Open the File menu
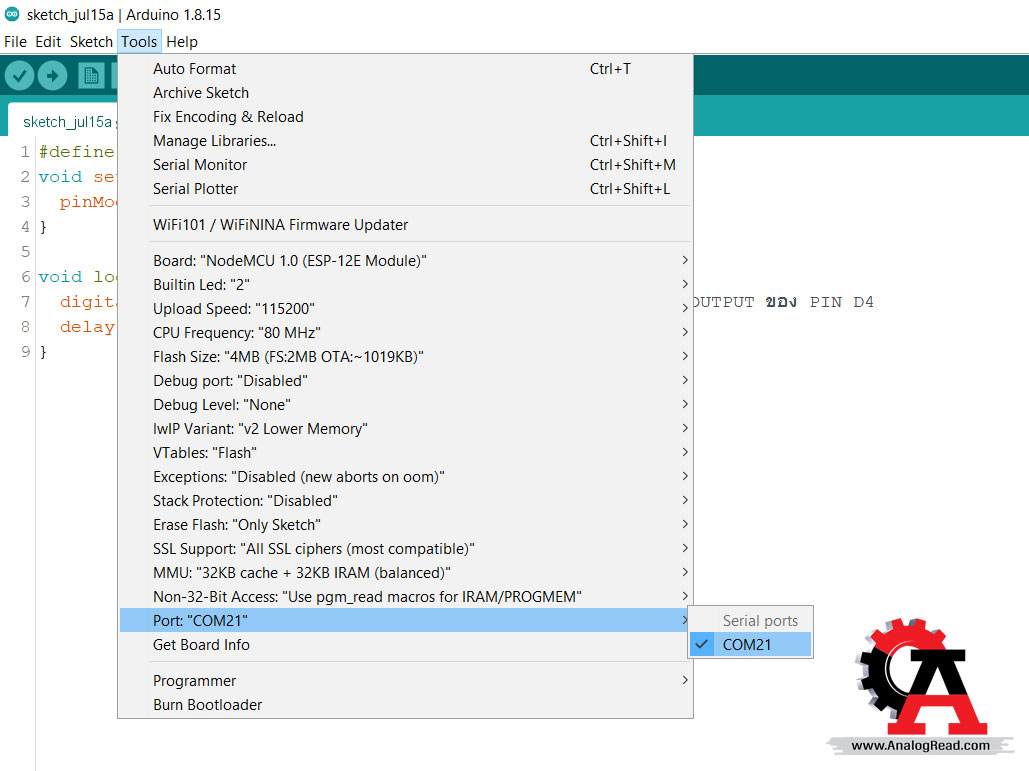1029x771 pixels. click(x=15, y=41)
